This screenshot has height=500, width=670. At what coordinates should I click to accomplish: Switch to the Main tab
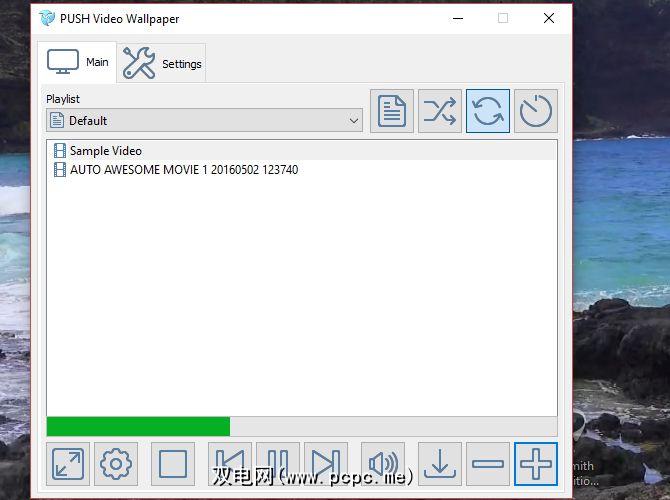click(77, 62)
